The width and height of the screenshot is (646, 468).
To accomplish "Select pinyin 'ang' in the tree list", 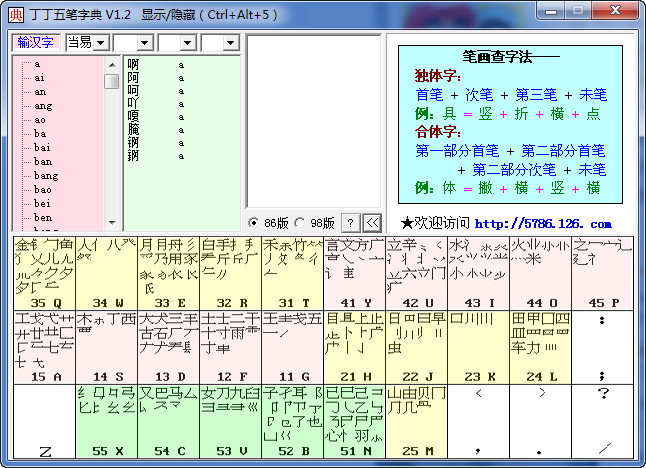I will [43, 105].
